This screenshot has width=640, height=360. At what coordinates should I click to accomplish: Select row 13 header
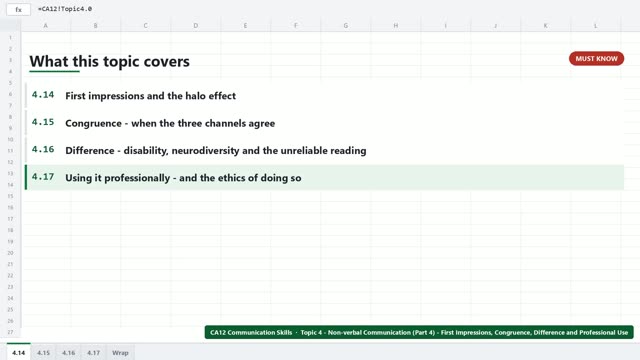coord(10,173)
